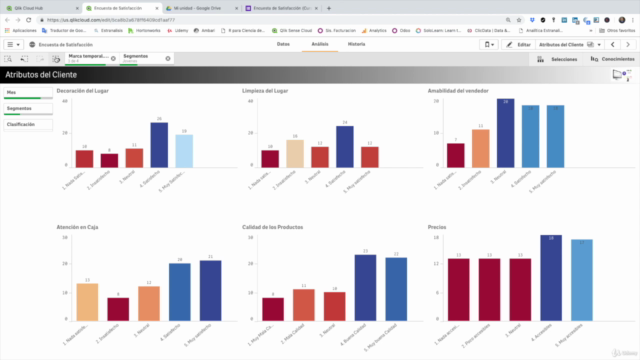Open Otros favoritos folder
Image resolution: width=640 pixels, height=360 pixels.
[617, 31]
